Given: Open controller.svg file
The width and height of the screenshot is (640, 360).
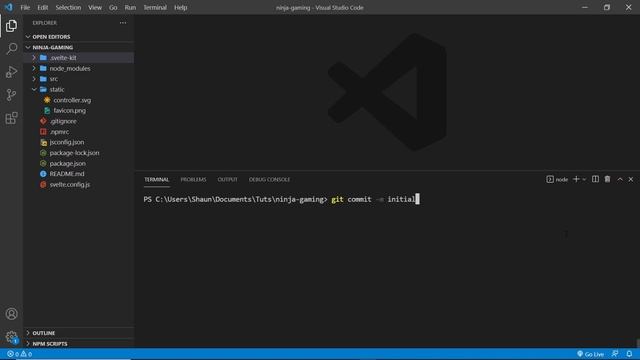Looking at the screenshot, I should [72, 100].
